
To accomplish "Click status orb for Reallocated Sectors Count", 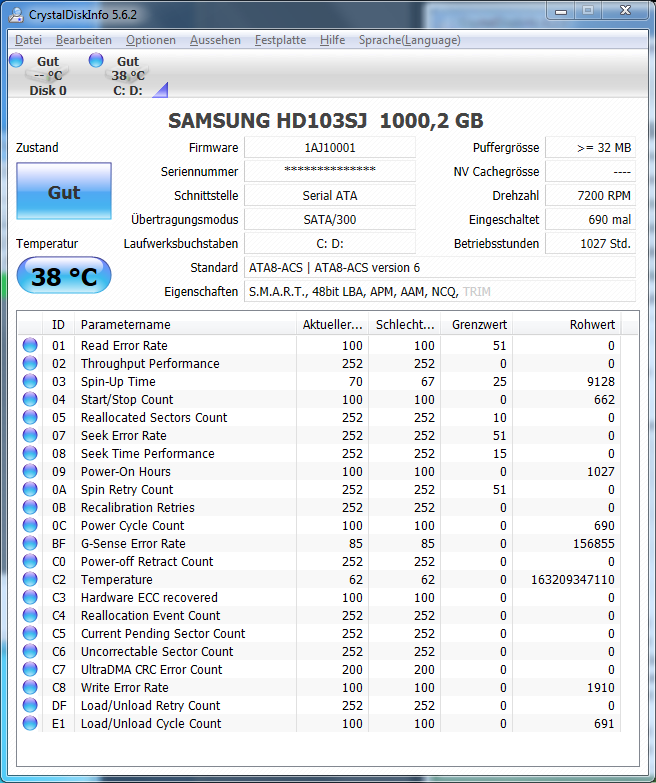I will pyautogui.click(x=30, y=417).
